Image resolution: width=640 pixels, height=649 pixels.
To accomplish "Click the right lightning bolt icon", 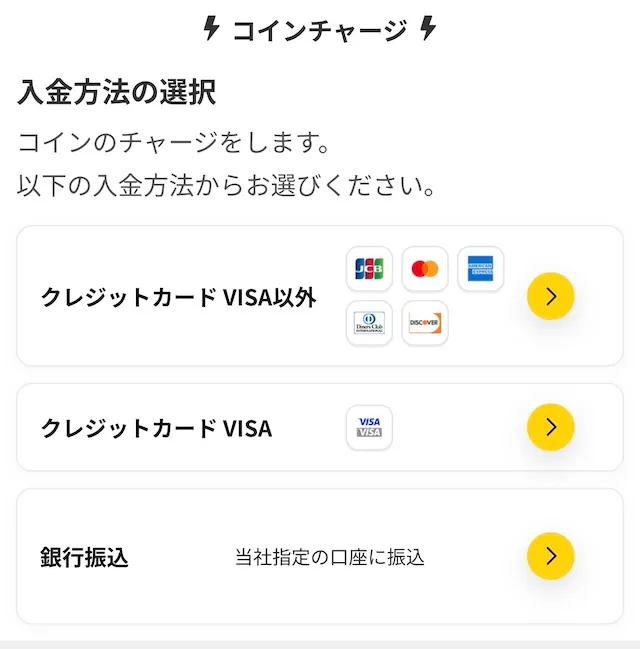I will (428, 30).
